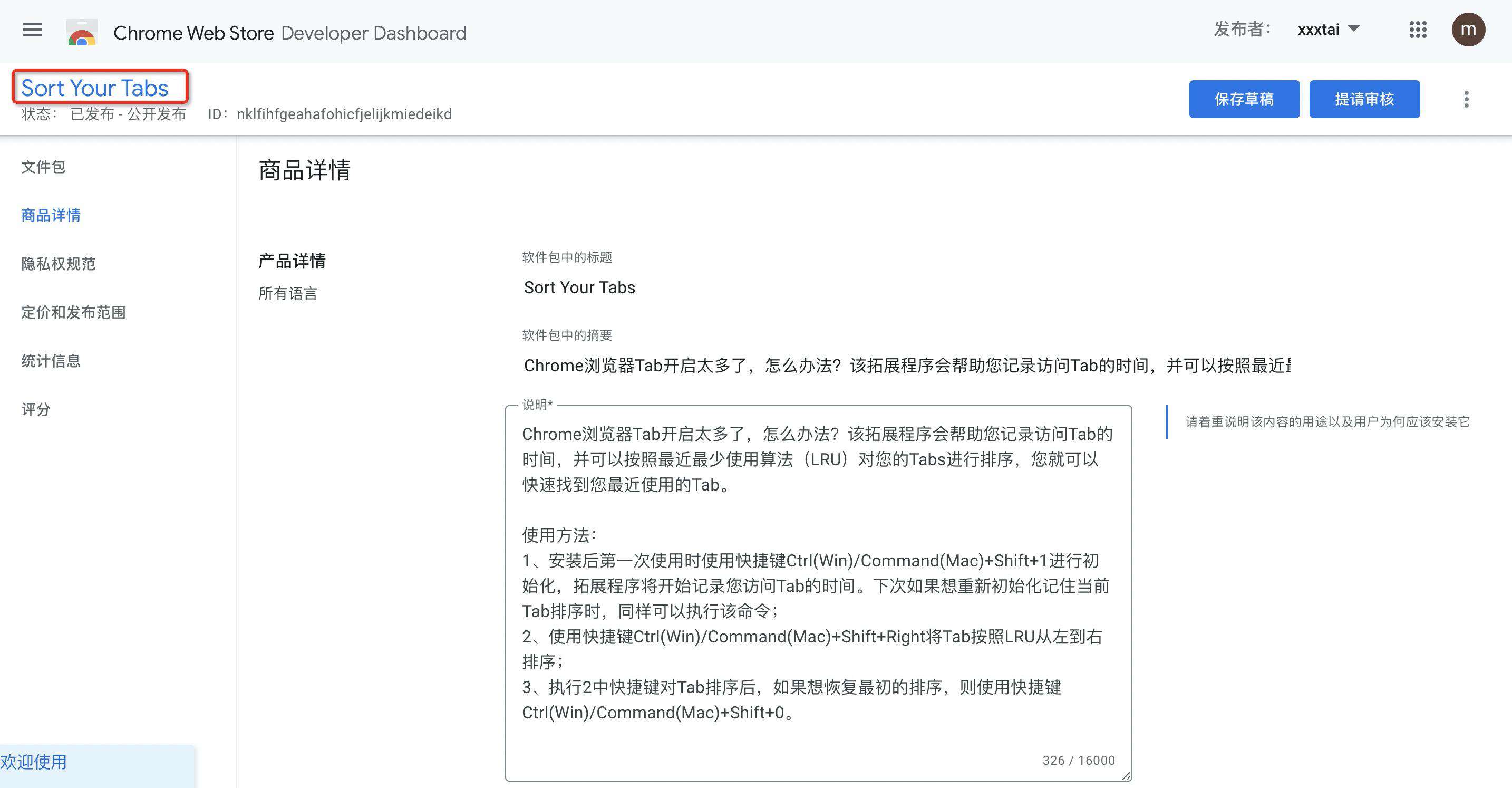Open 定价和发布范围 section
Image resolution: width=1512 pixels, height=788 pixels.
[73, 312]
